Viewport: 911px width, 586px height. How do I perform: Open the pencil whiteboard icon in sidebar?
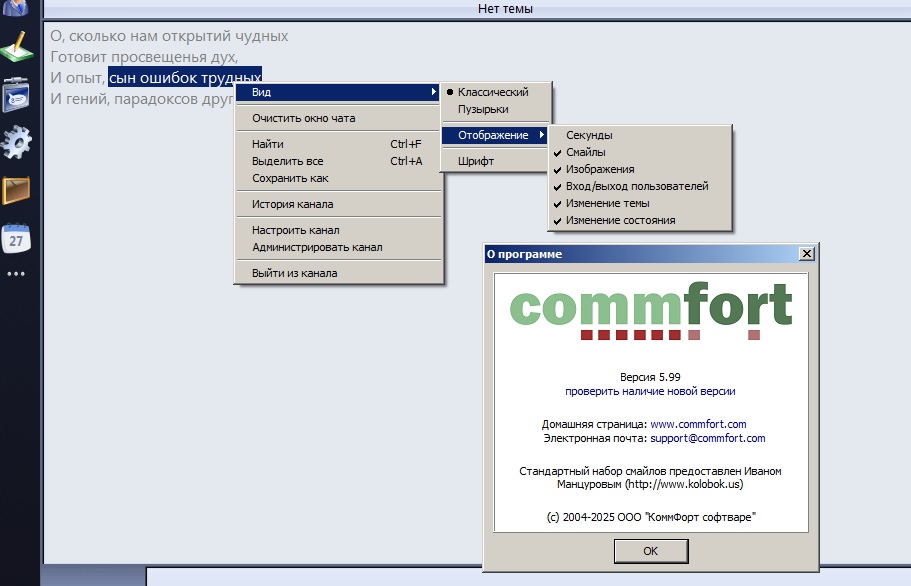coord(17,47)
